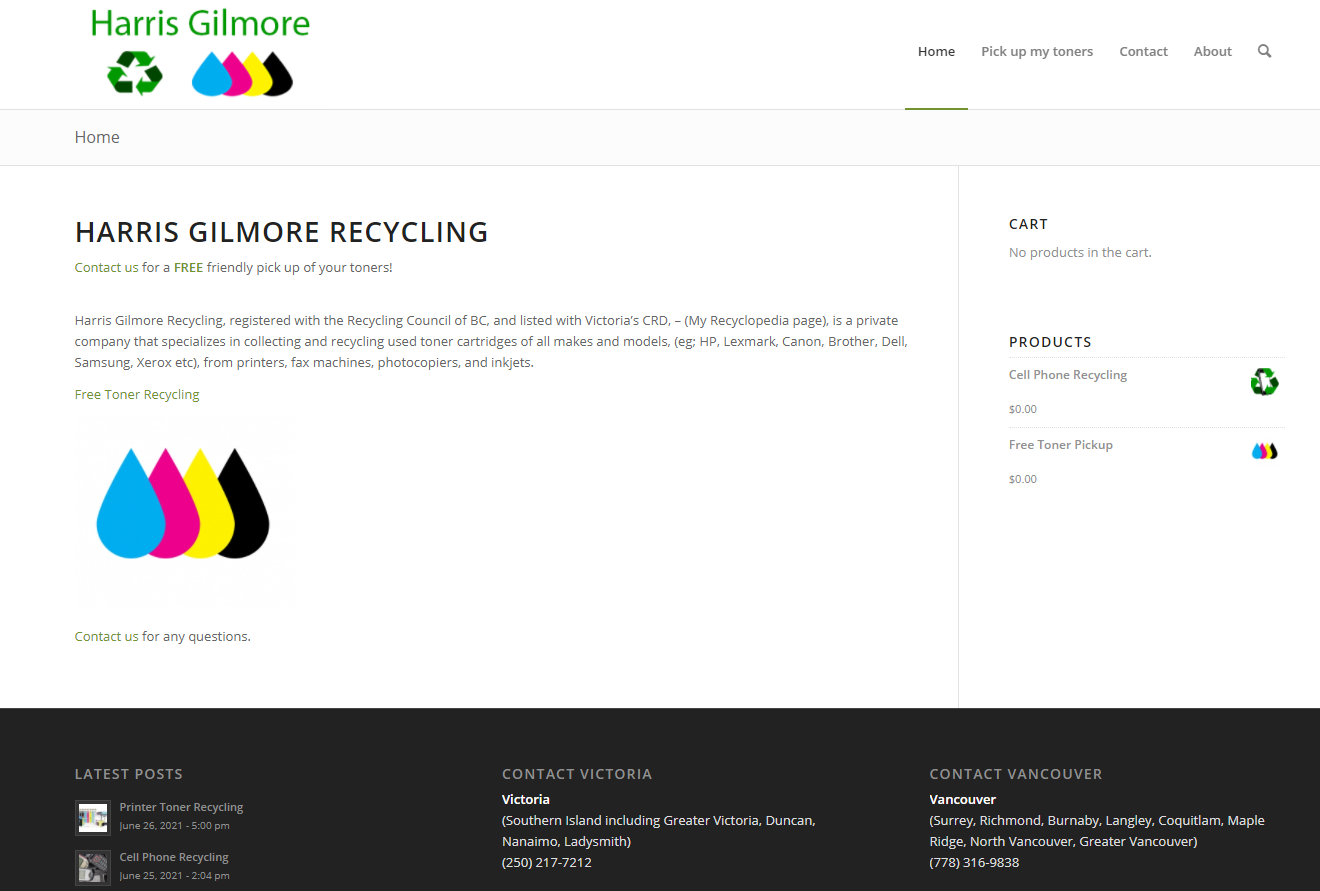The width and height of the screenshot is (1320, 891).
Task: Click the Harris Gilmore Recycling heading
Action: tap(281, 232)
